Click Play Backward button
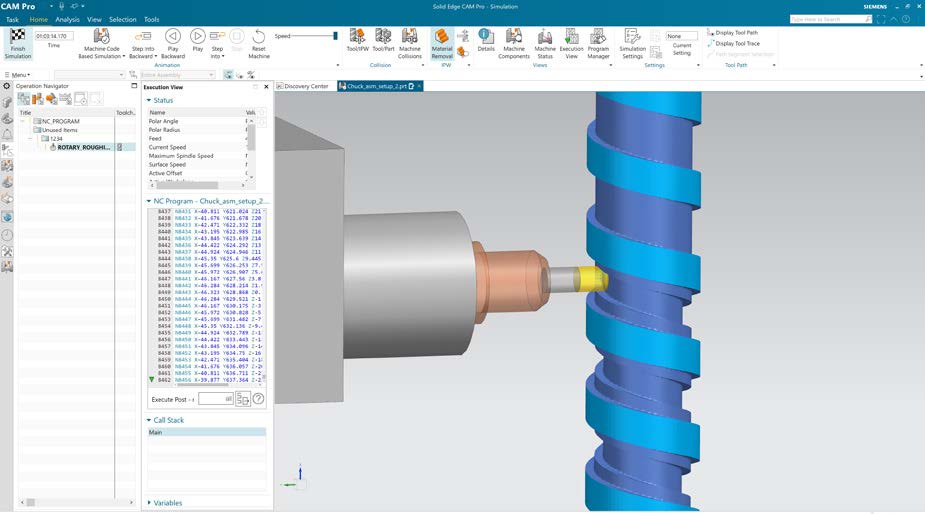Screen dimensions: 925x514 coord(173,44)
